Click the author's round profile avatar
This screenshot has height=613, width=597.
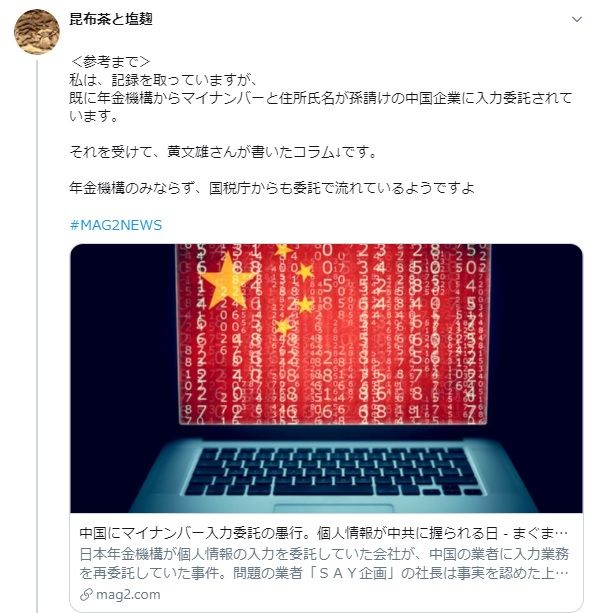(37, 32)
